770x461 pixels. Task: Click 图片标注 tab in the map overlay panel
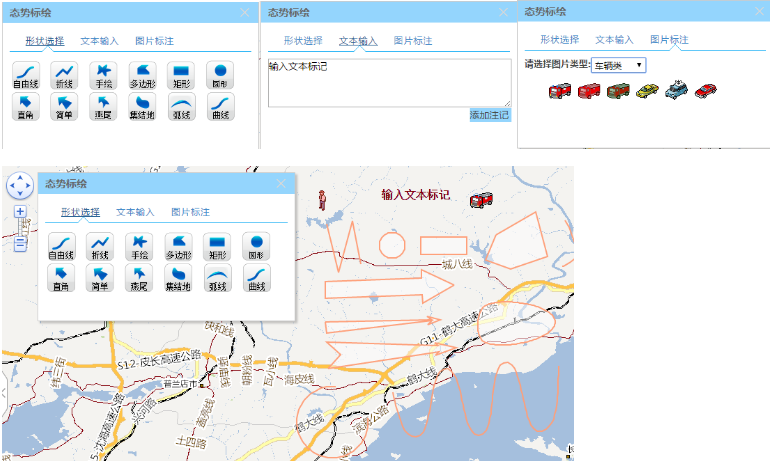191,212
